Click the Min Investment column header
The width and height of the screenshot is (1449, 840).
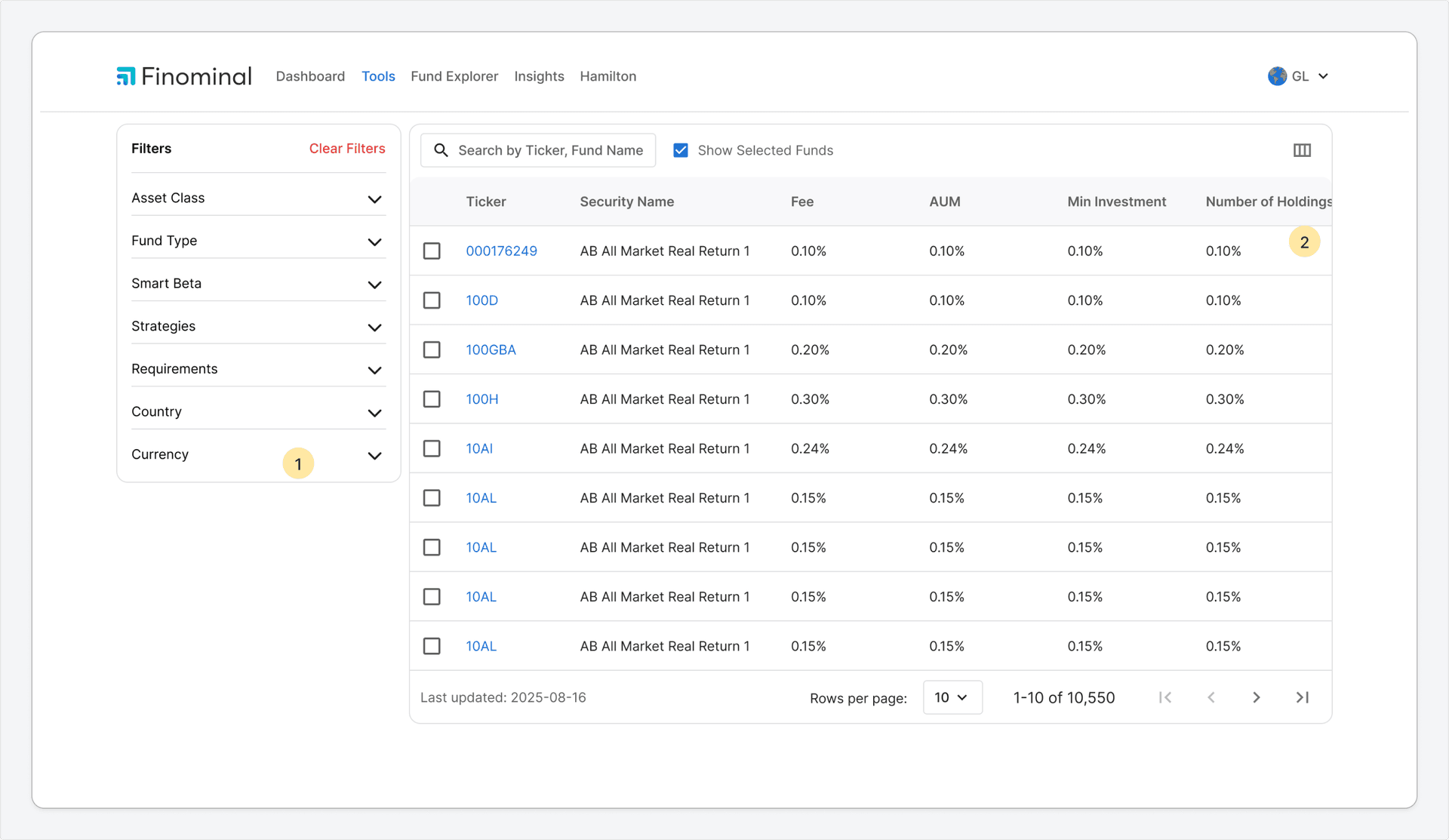click(x=1117, y=202)
